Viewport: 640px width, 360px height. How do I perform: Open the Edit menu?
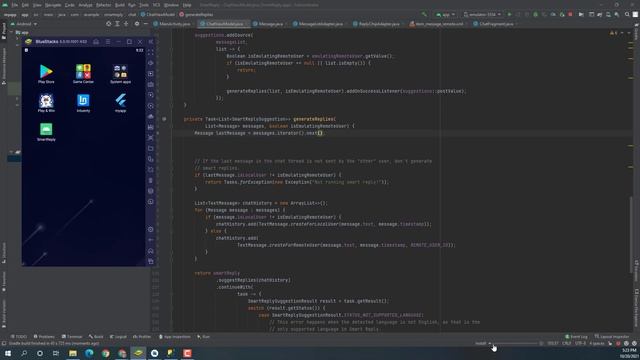25,5
